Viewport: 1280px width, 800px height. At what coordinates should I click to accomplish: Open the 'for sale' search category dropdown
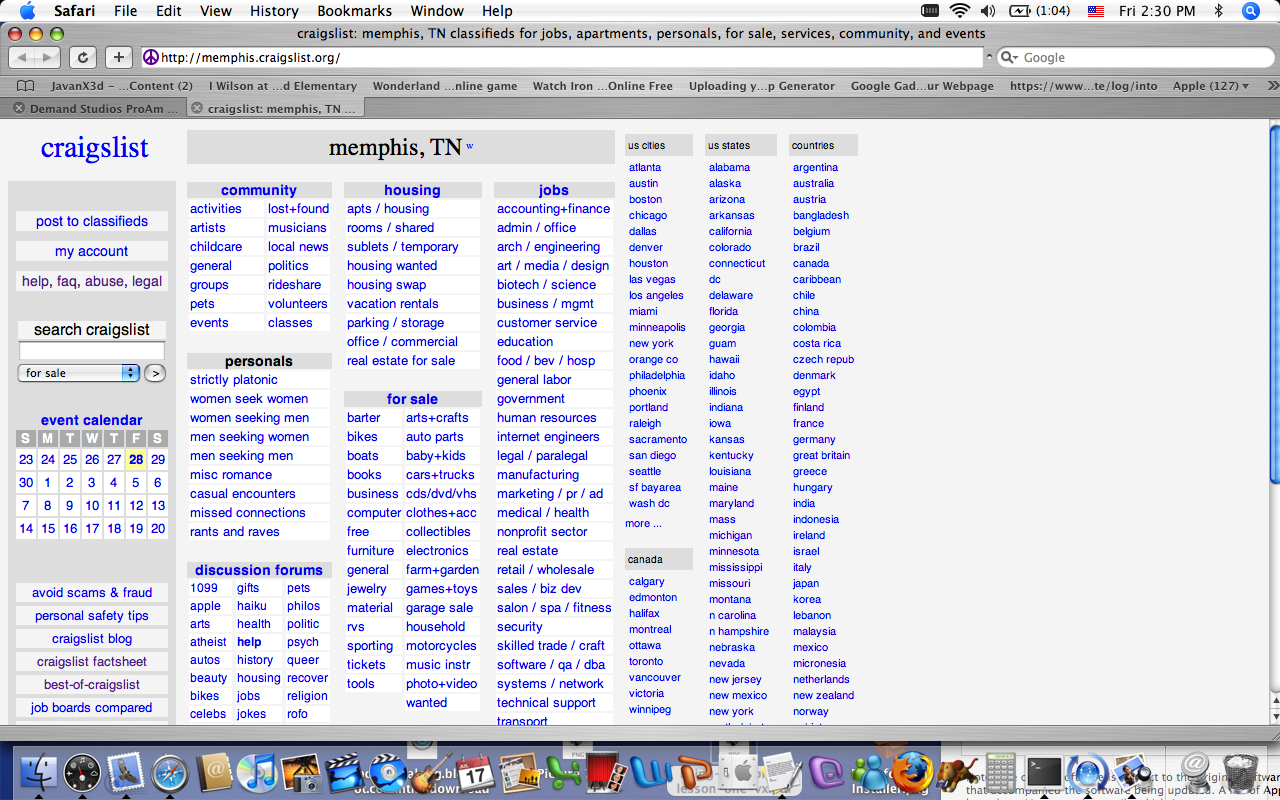[x=79, y=373]
